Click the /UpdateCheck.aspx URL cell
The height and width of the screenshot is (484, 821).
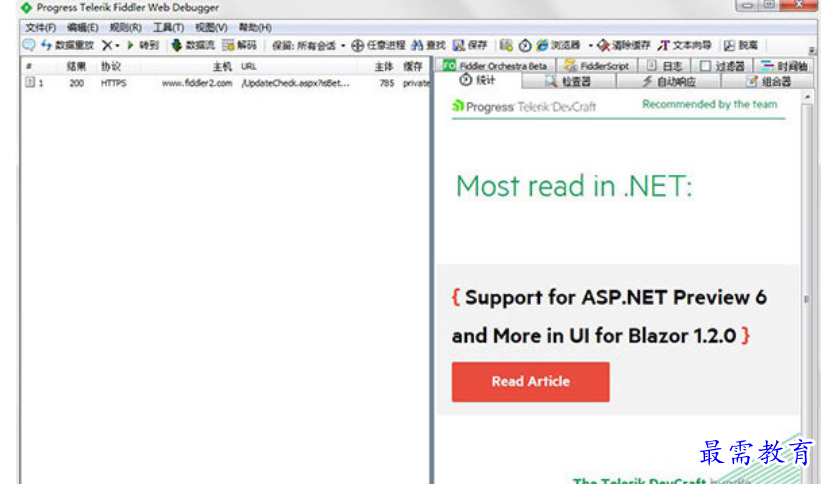click(x=295, y=83)
